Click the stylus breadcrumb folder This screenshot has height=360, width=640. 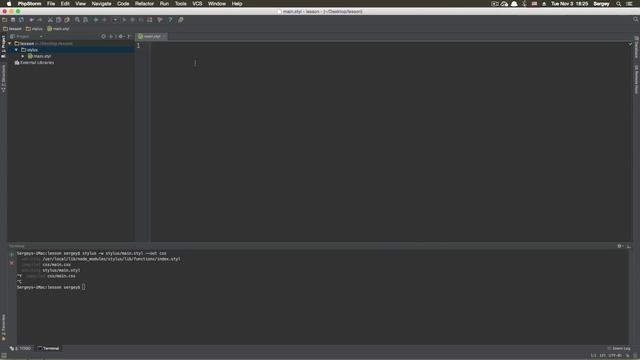(x=34, y=29)
